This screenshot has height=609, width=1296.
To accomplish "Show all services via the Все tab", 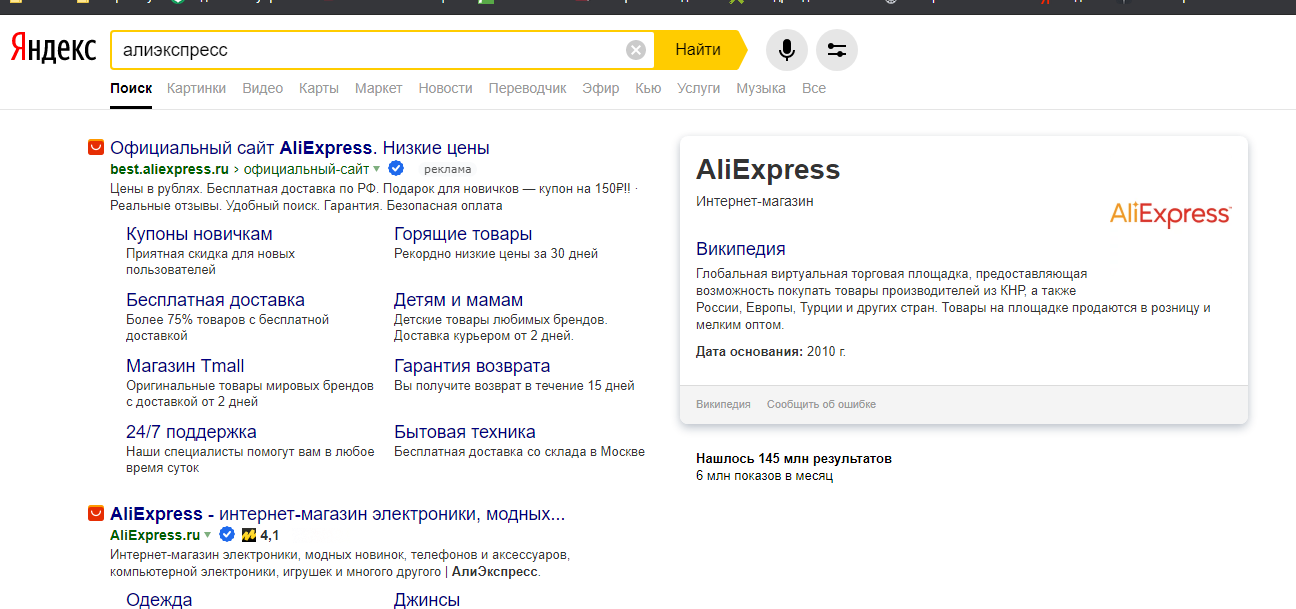I will (814, 88).
